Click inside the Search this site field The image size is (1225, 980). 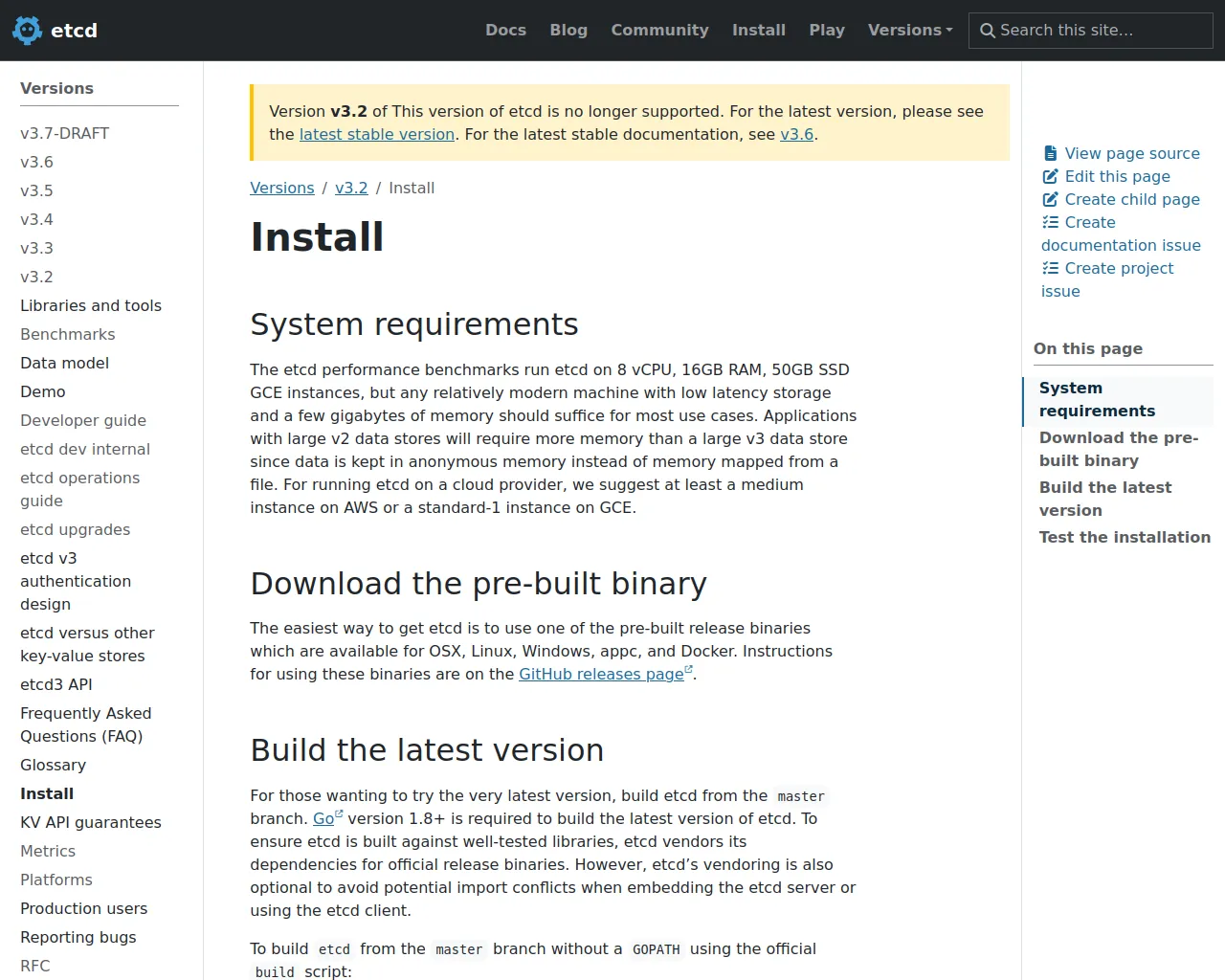1091,30
